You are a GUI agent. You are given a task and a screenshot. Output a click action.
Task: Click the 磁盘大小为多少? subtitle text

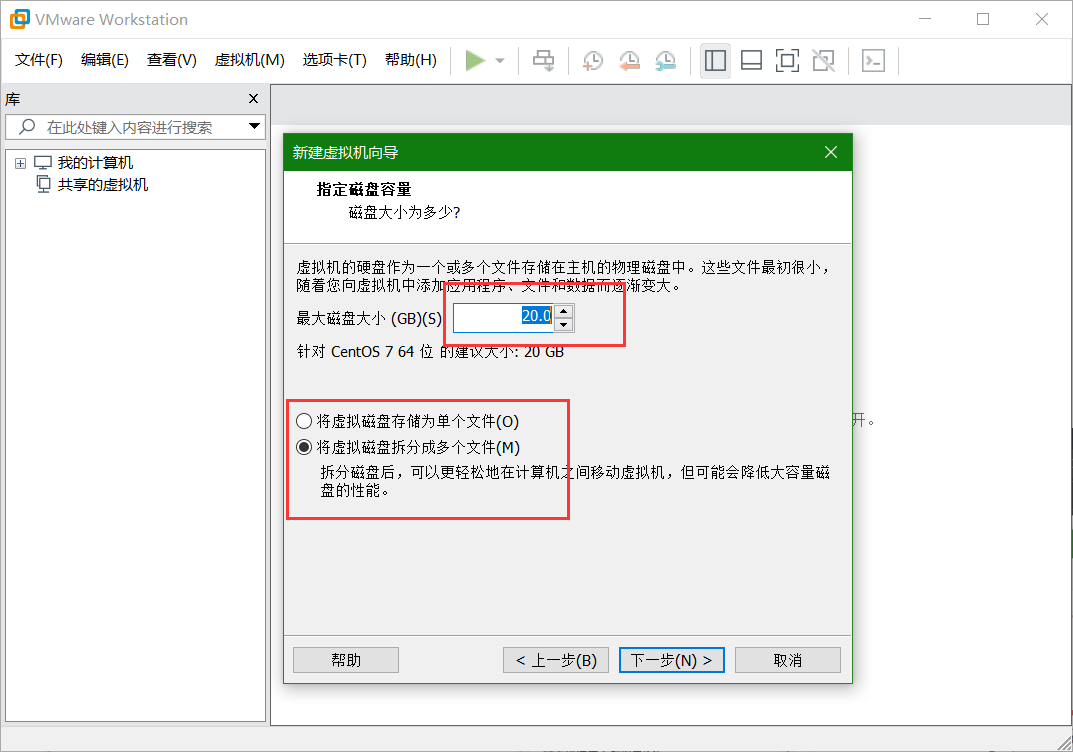tap(404, 213)
